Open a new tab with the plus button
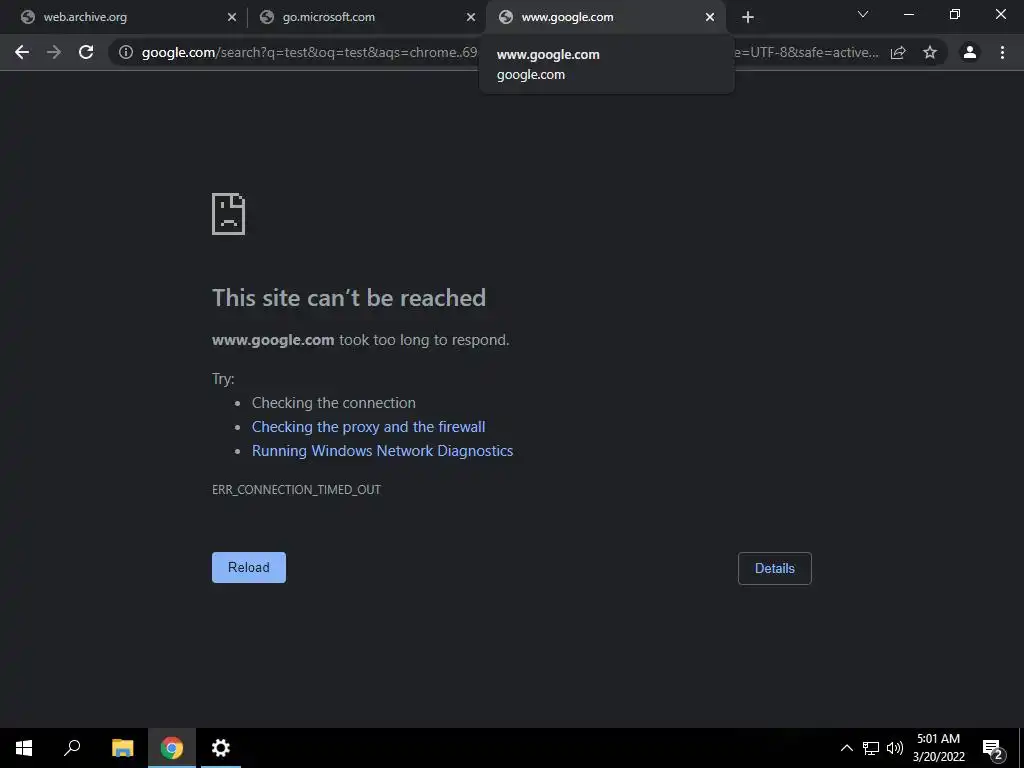Image resolution: width=1024 pixels, height=768 pixels. coord(748,17)
